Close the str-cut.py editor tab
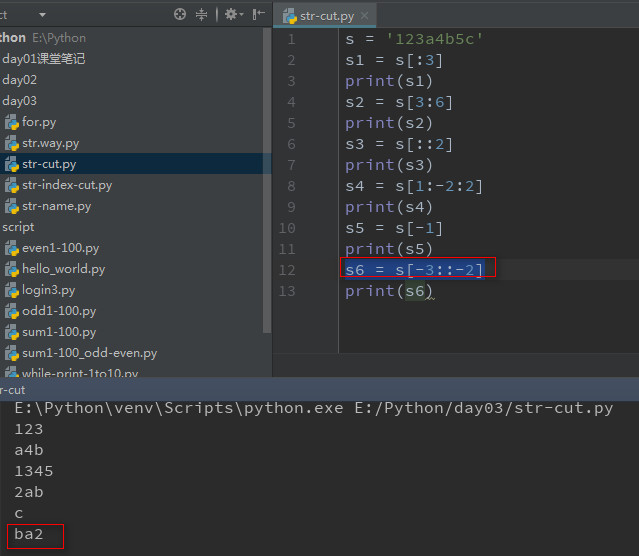The image size is (639, 556). tap(365, 16)
